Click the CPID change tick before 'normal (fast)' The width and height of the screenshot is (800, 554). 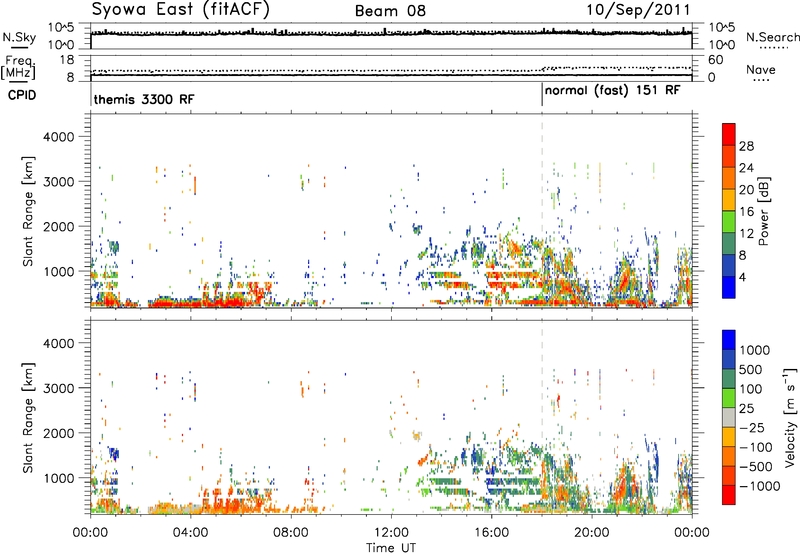click(x=542, y=95)
